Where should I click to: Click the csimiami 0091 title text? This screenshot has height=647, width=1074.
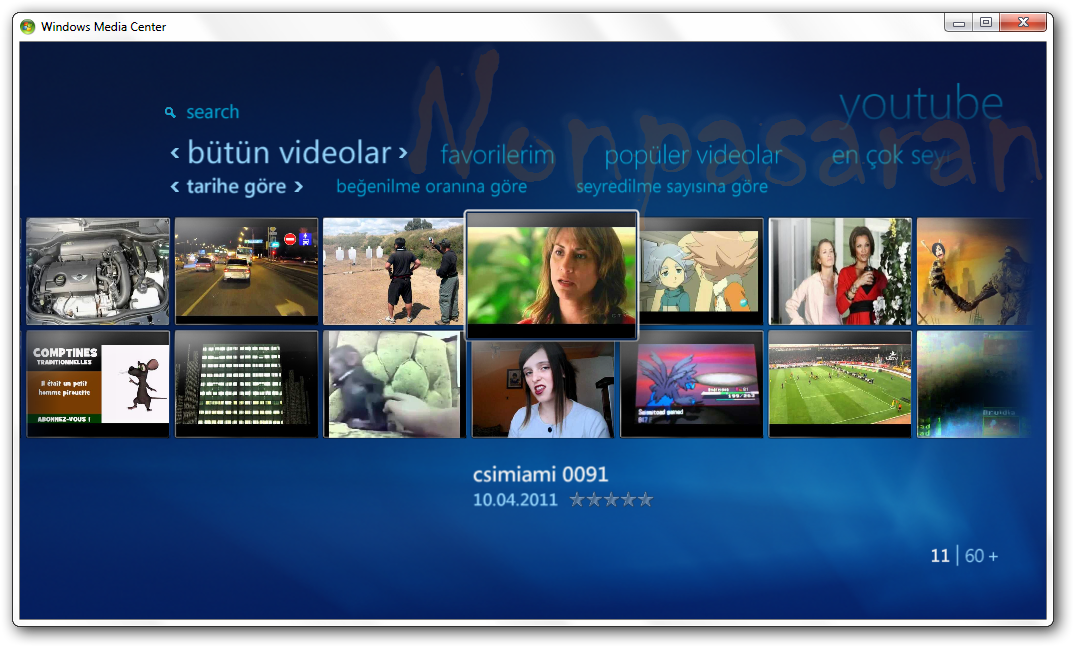[x=540, y=474]
